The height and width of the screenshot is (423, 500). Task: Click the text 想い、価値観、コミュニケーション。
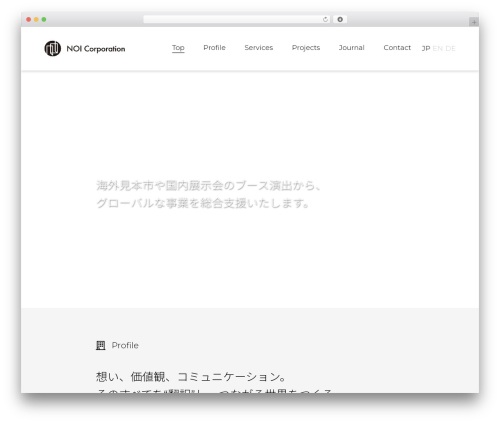[x=191, y=377]
